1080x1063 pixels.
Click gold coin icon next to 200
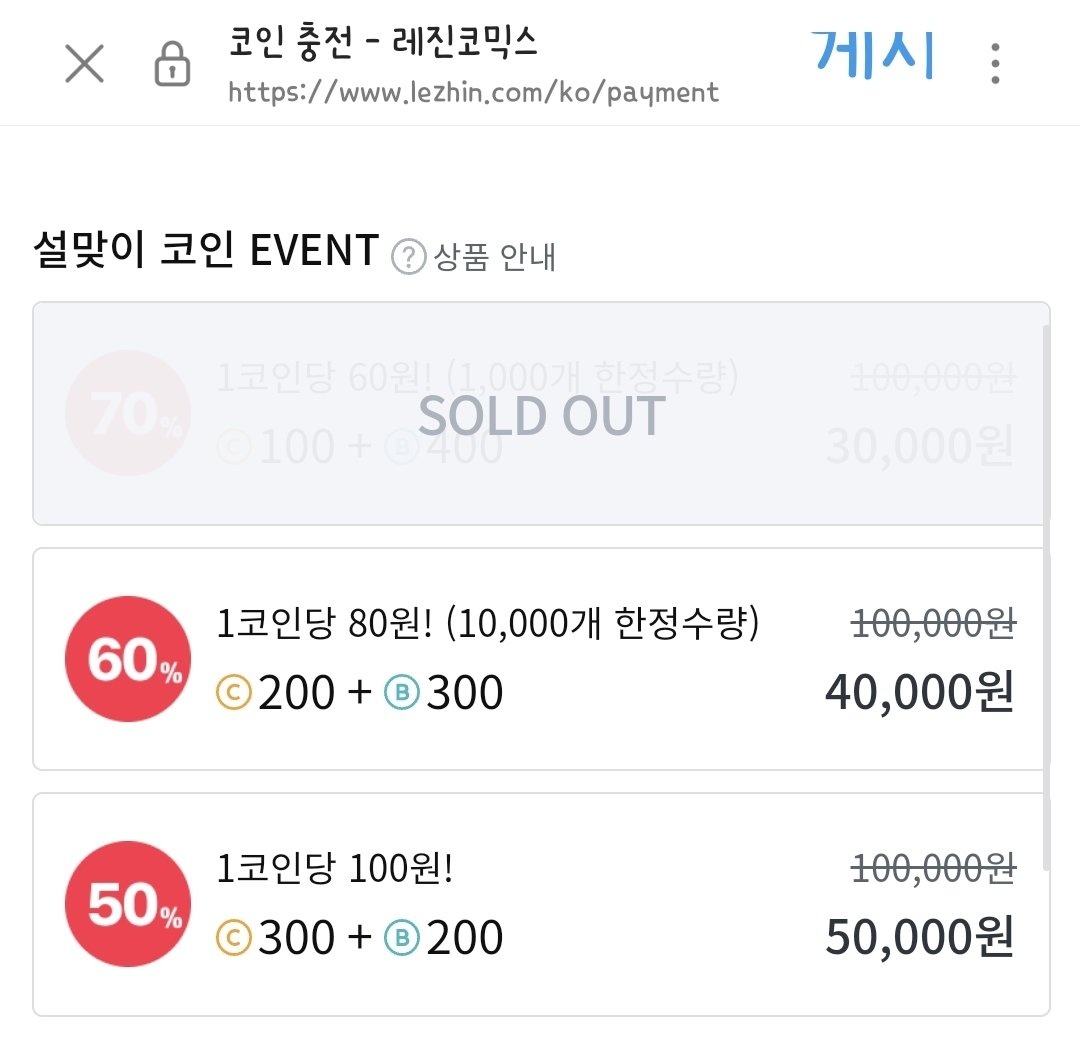pyautogui.click(x=233, y=692)
